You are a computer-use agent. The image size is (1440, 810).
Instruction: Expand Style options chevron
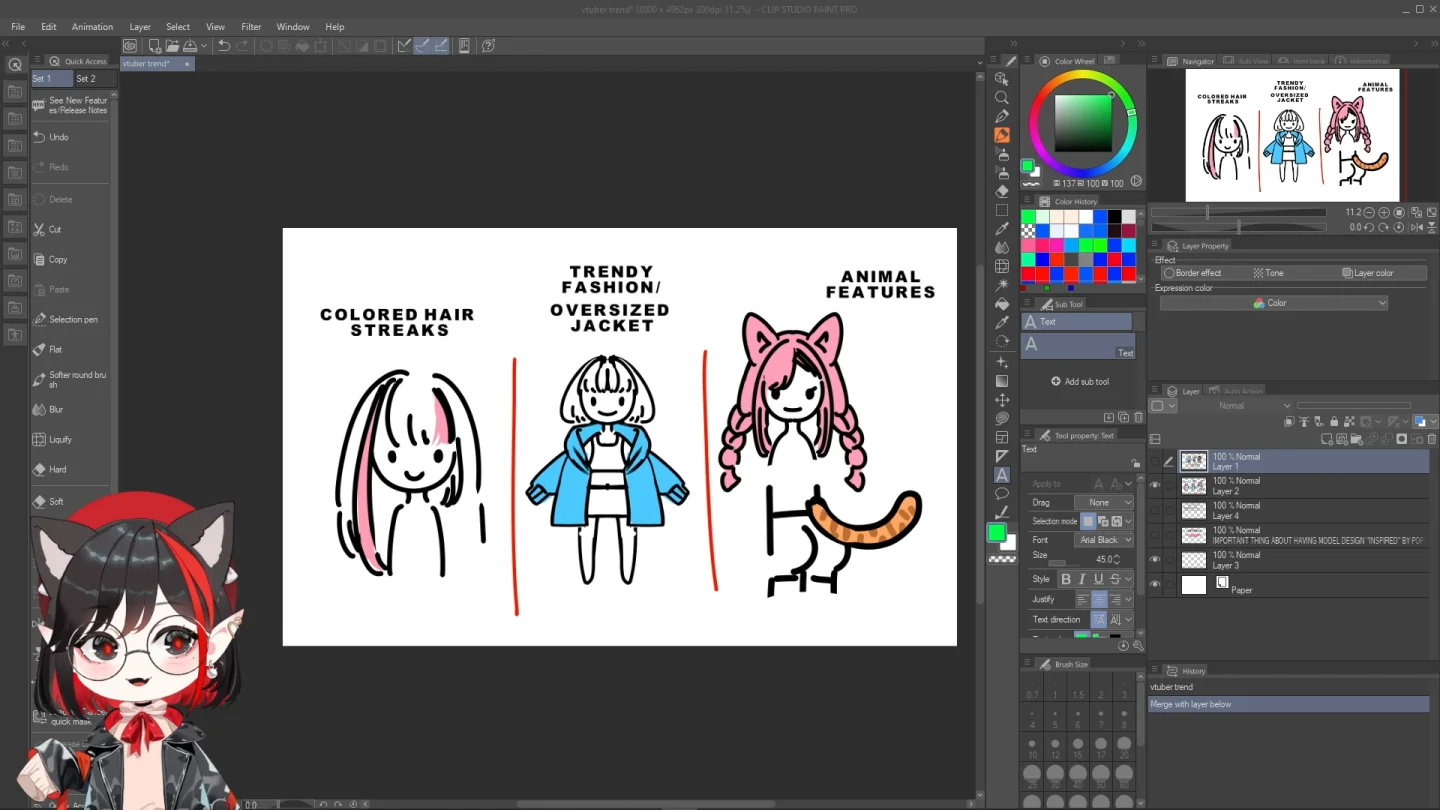1128,579
